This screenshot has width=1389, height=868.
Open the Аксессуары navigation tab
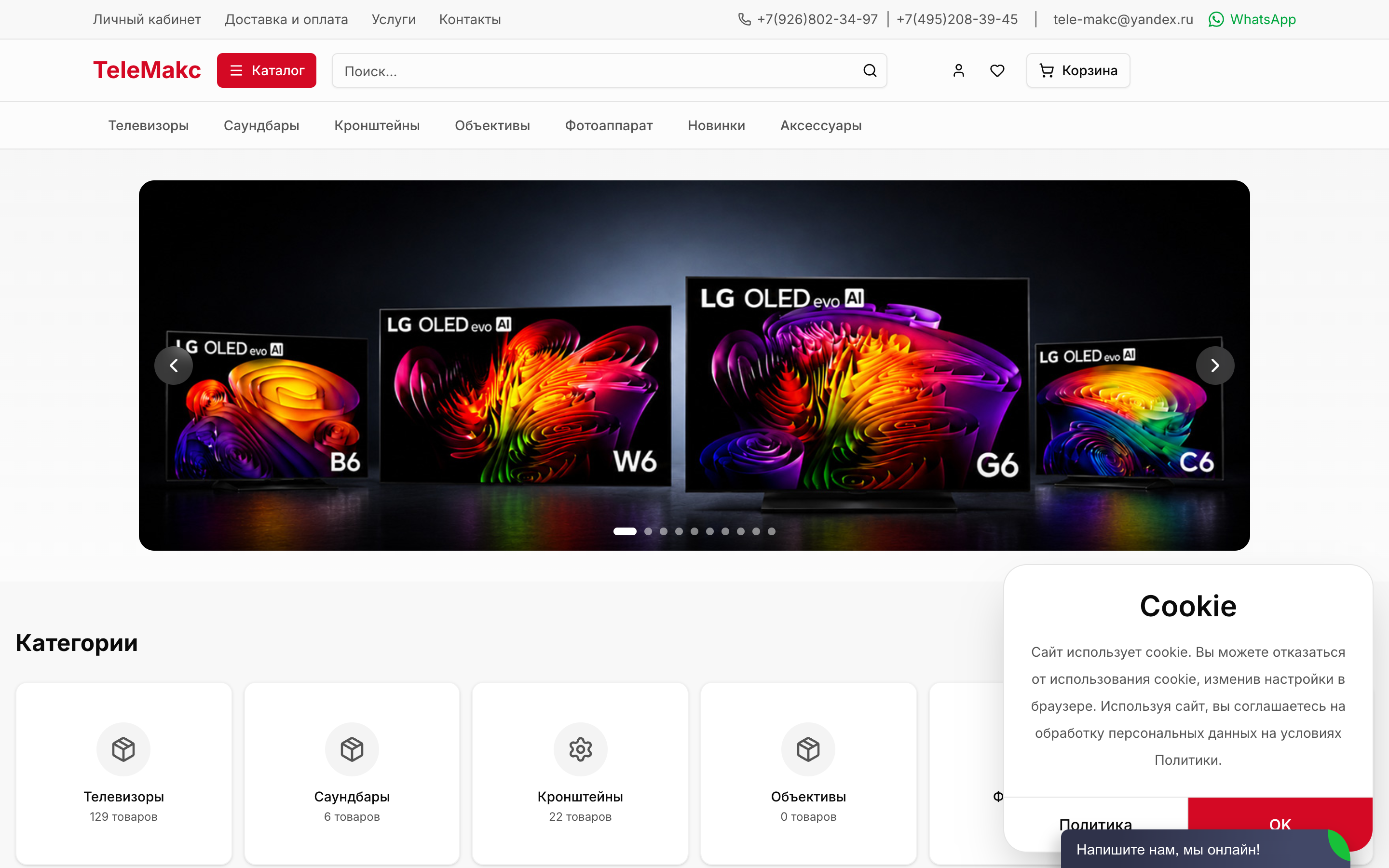[821, 126]
